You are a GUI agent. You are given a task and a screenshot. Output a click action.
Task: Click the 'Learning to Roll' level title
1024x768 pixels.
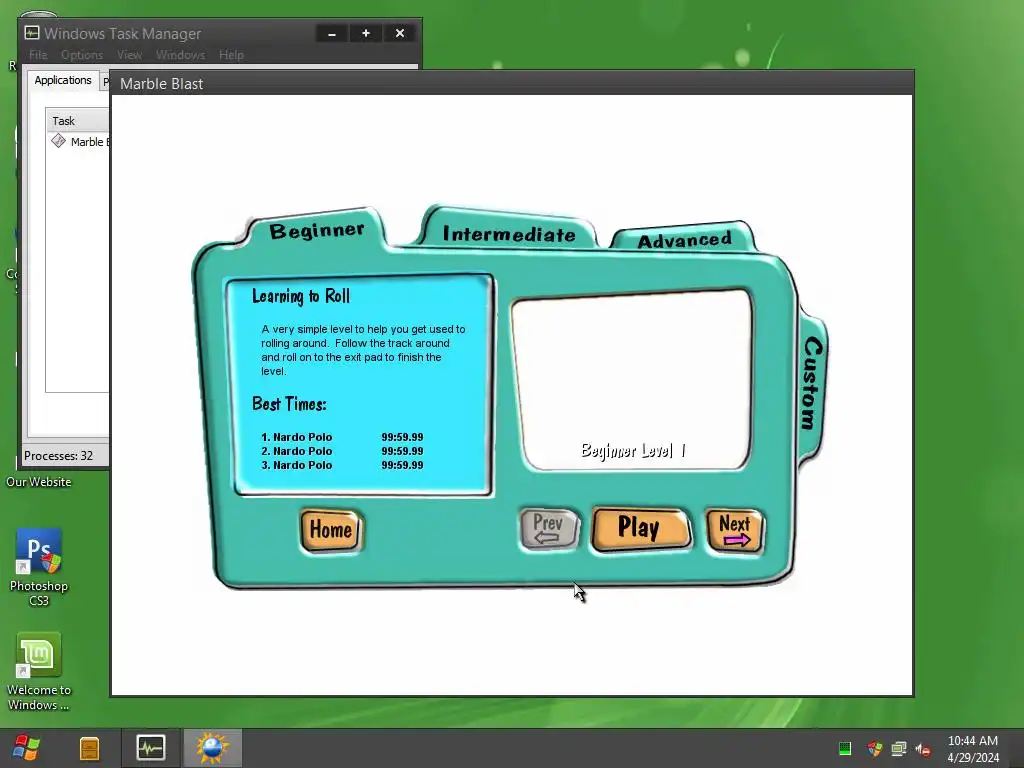[301, 296]
